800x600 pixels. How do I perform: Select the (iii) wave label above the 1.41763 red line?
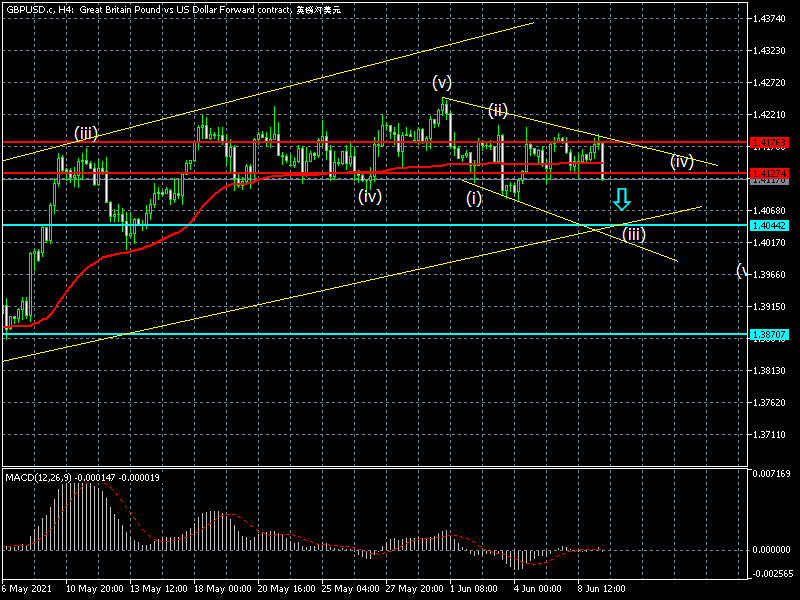point(86,134)
